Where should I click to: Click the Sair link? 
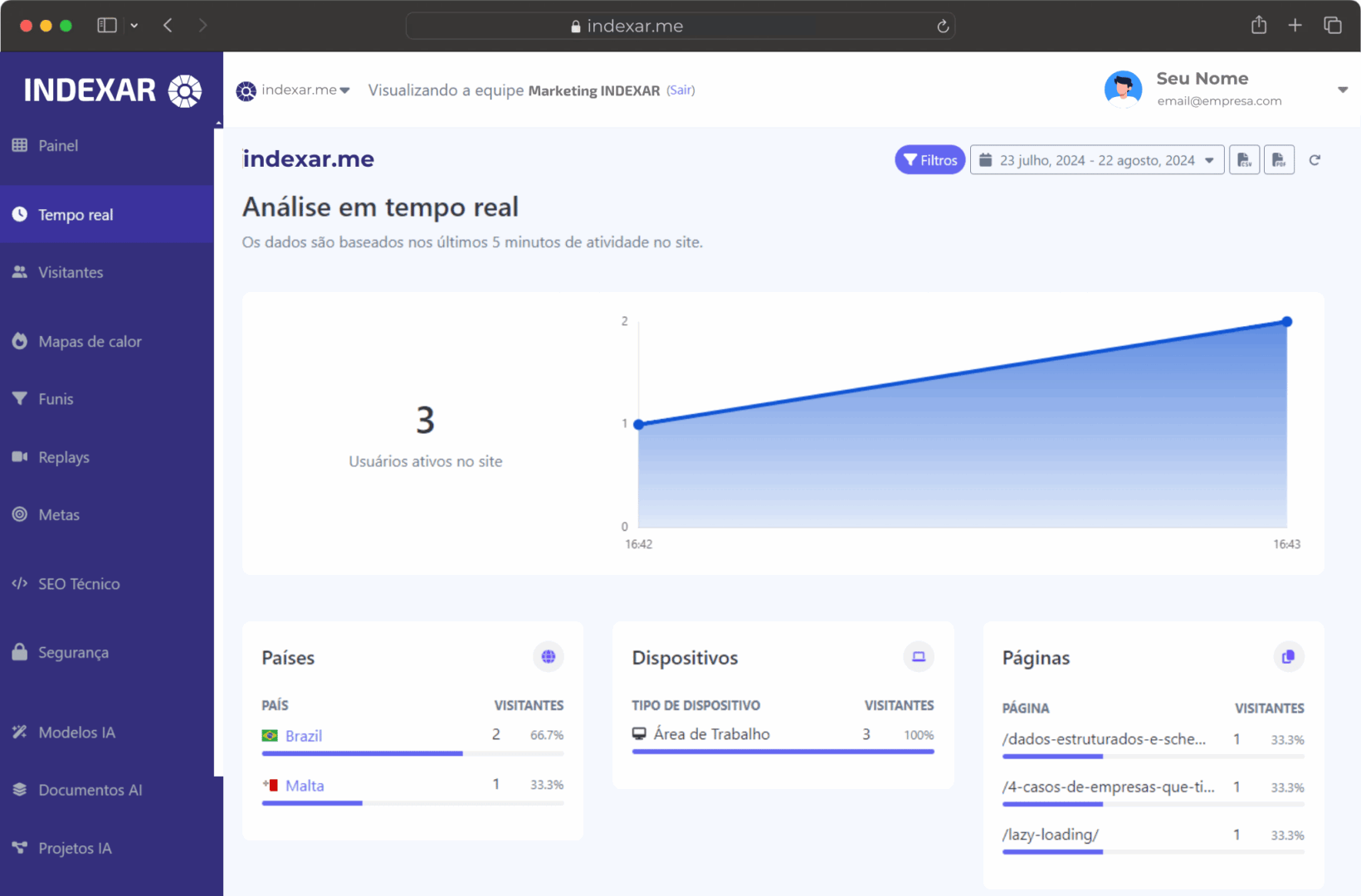680,90
